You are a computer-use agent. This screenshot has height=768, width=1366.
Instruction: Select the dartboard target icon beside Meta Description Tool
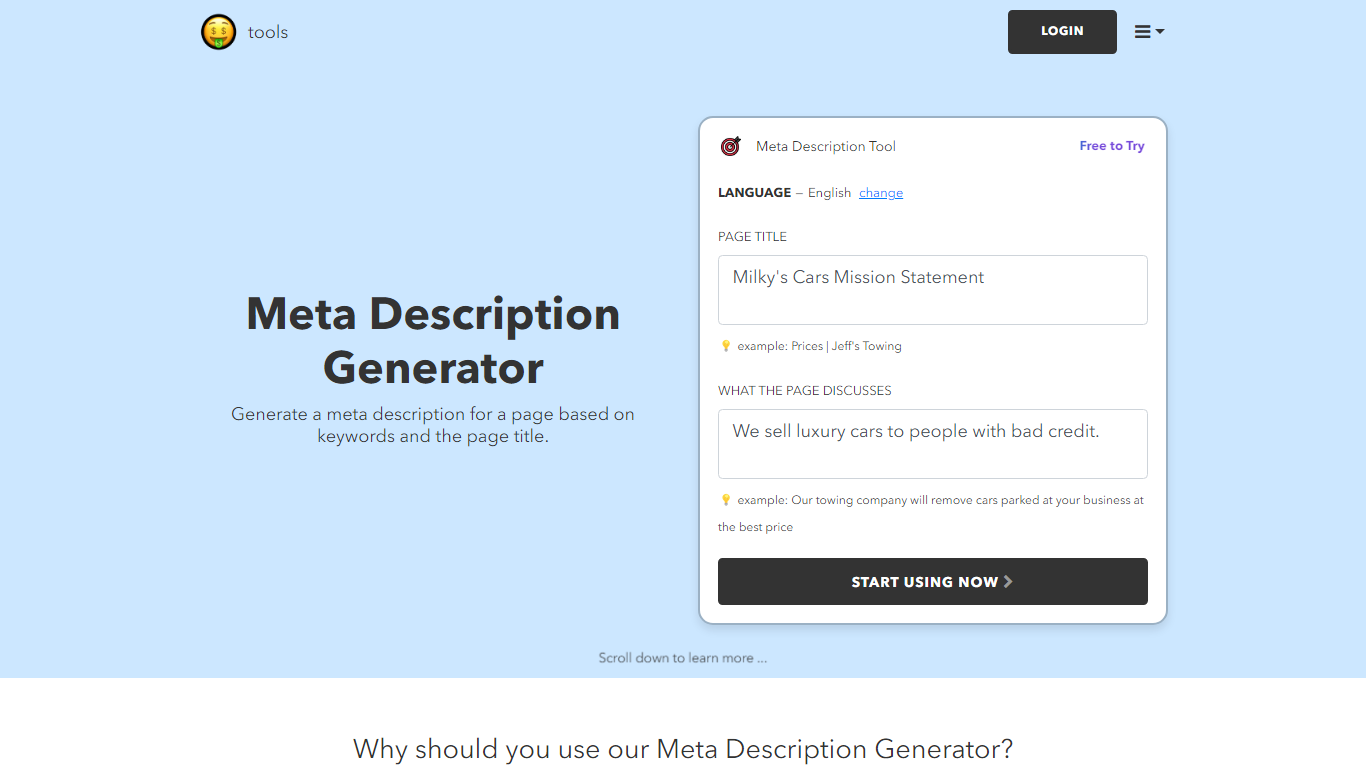730,146
